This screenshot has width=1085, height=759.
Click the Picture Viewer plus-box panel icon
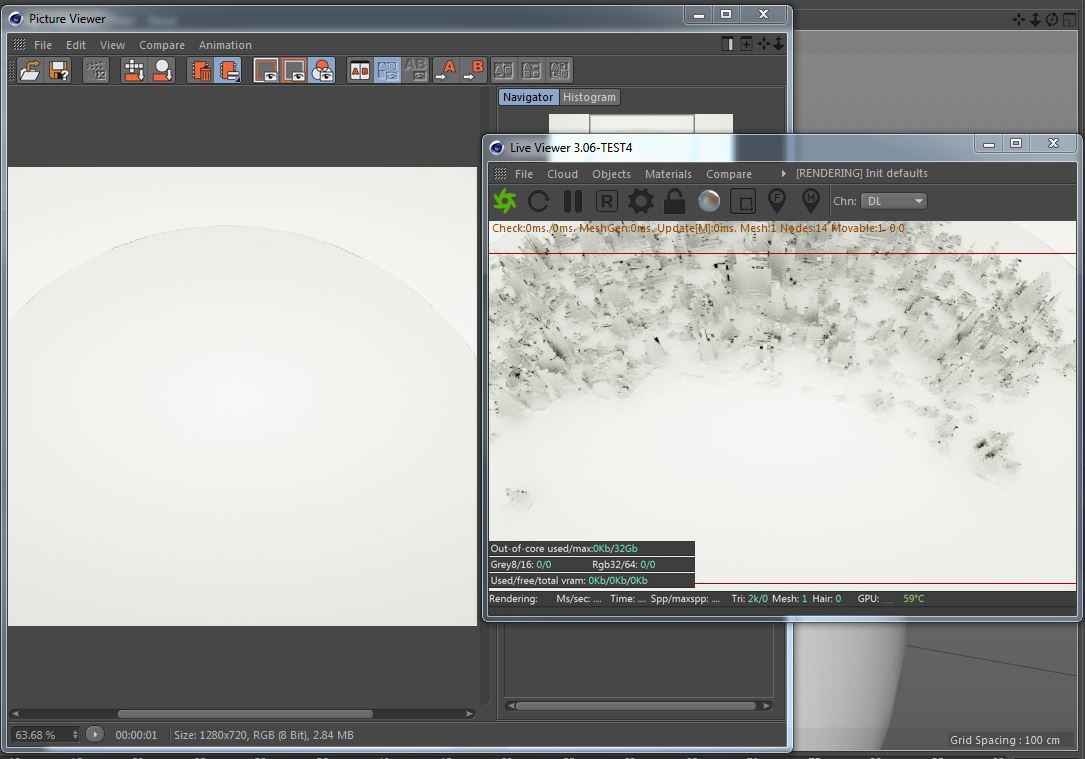coord(746,44)
